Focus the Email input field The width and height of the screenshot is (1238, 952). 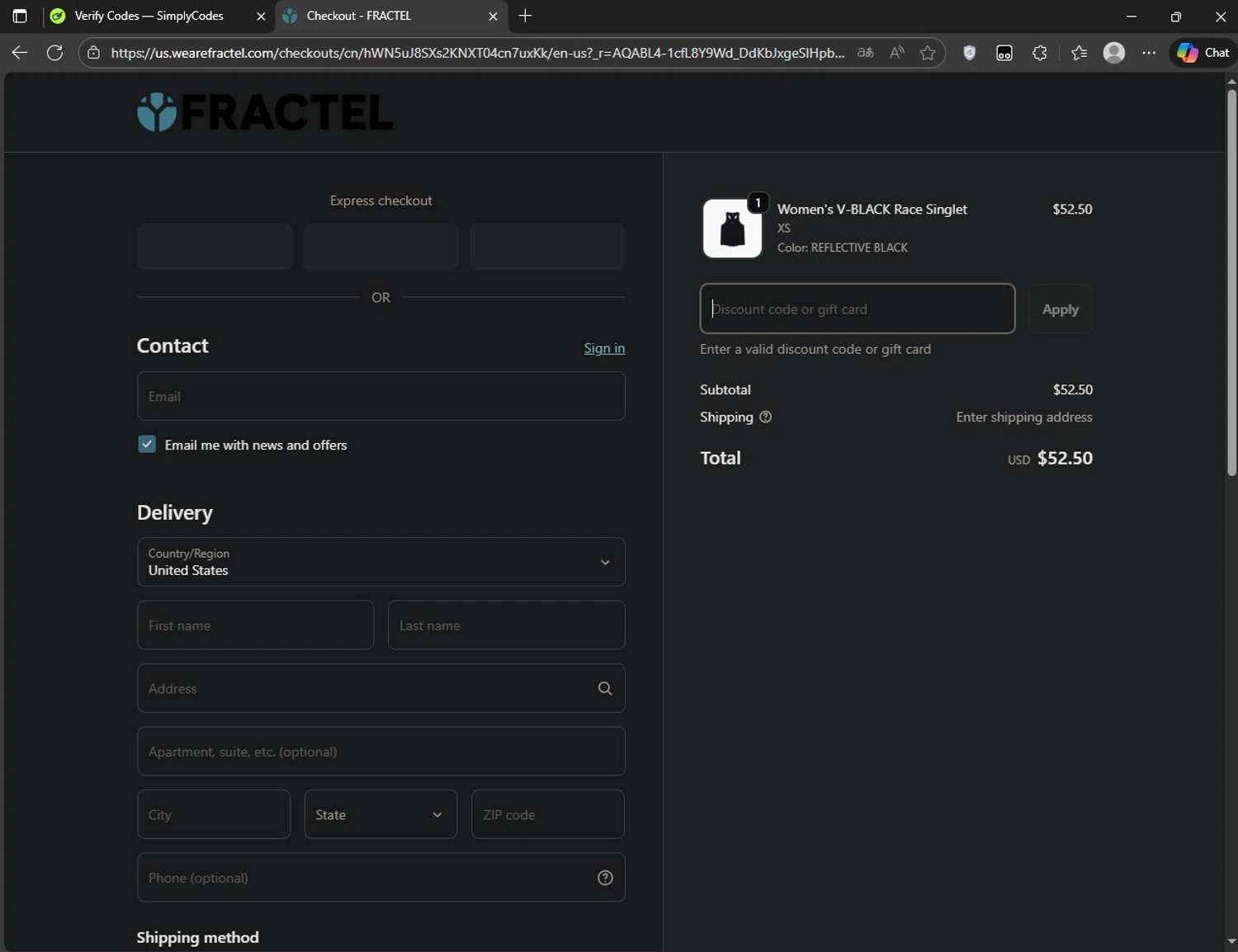[x=381, y=396]
